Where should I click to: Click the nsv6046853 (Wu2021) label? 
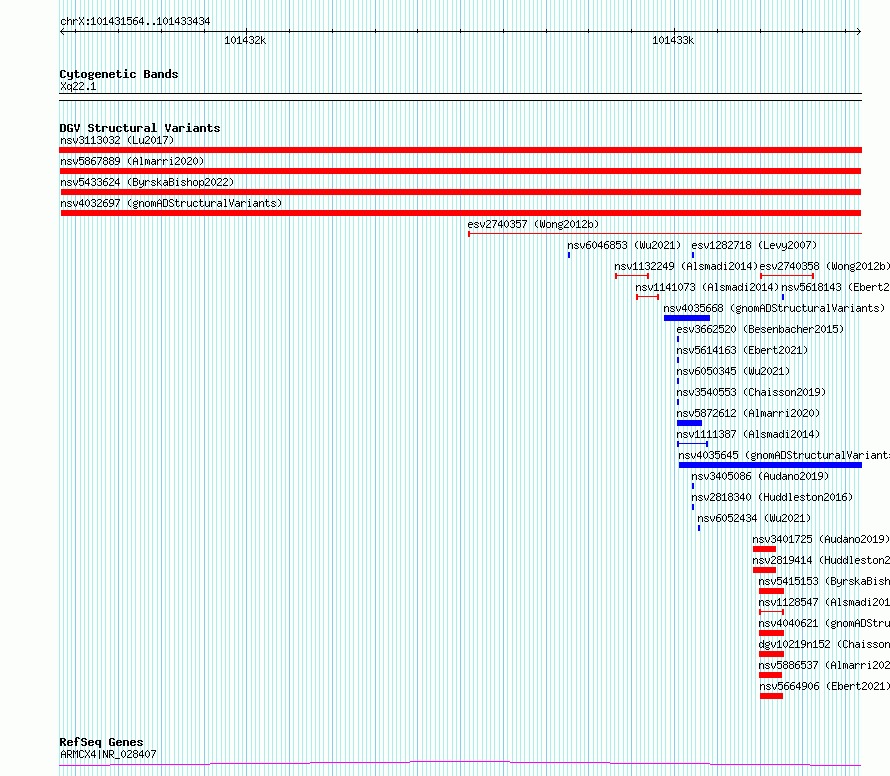pyautogui.click(x=624, y=245)
